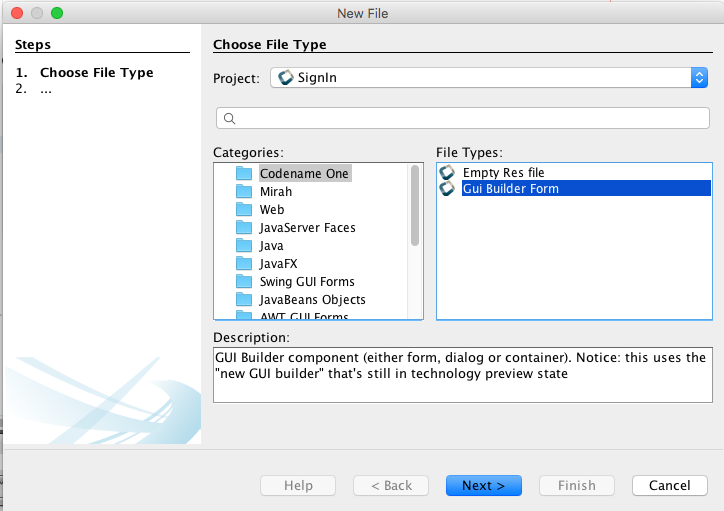
Task: Click the green maximize window button
Action: click(x=56, y=13)
